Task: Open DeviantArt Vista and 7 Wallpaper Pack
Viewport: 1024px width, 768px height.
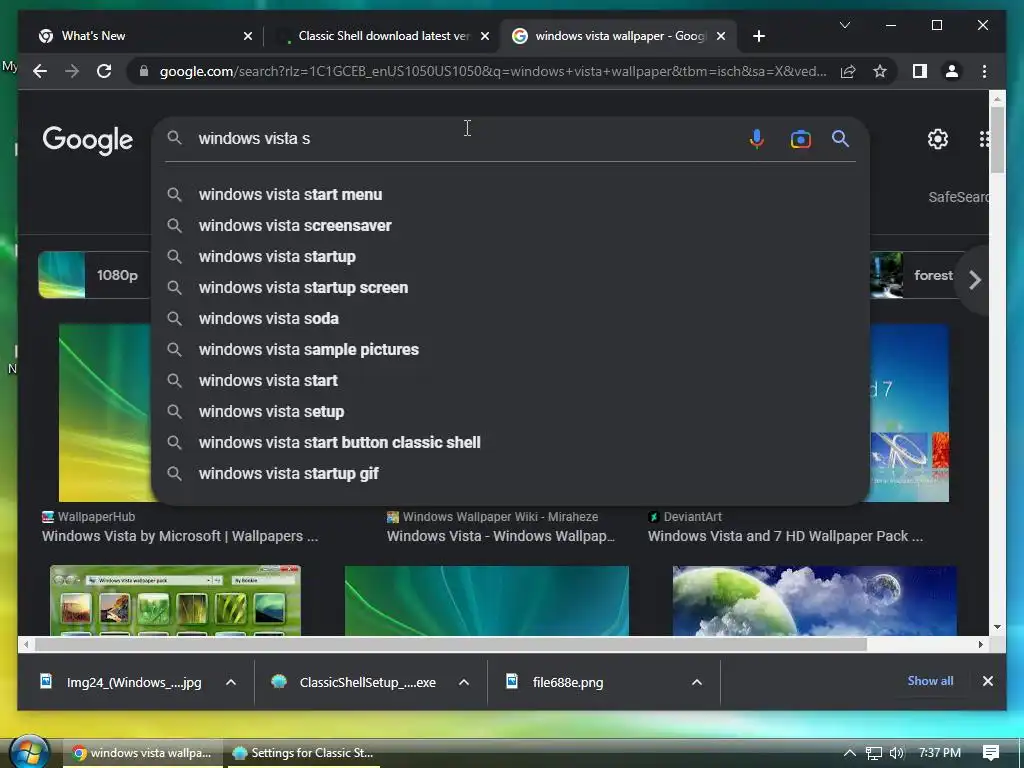Action: 785,536
